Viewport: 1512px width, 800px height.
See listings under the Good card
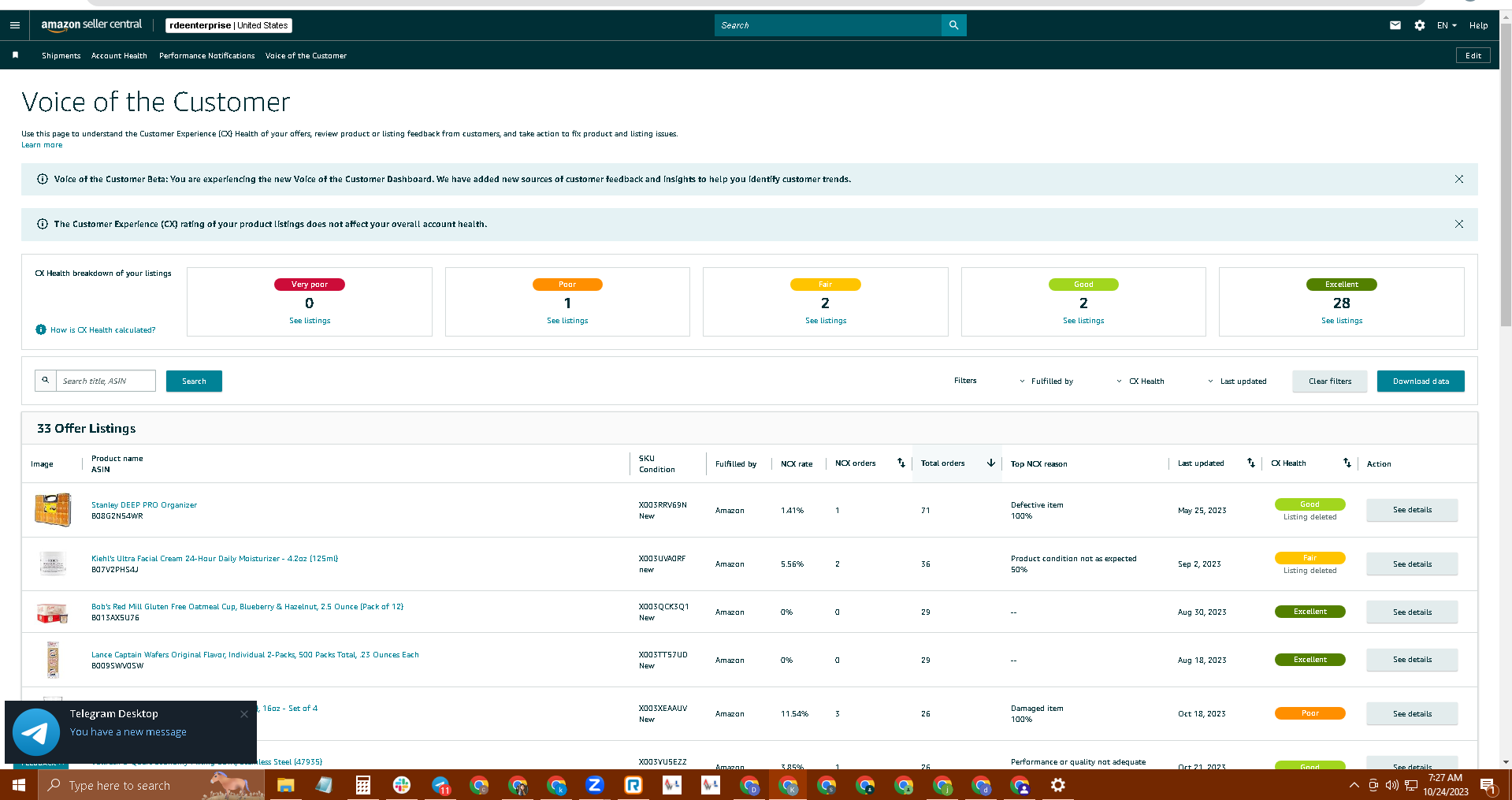click(1083, 321)
